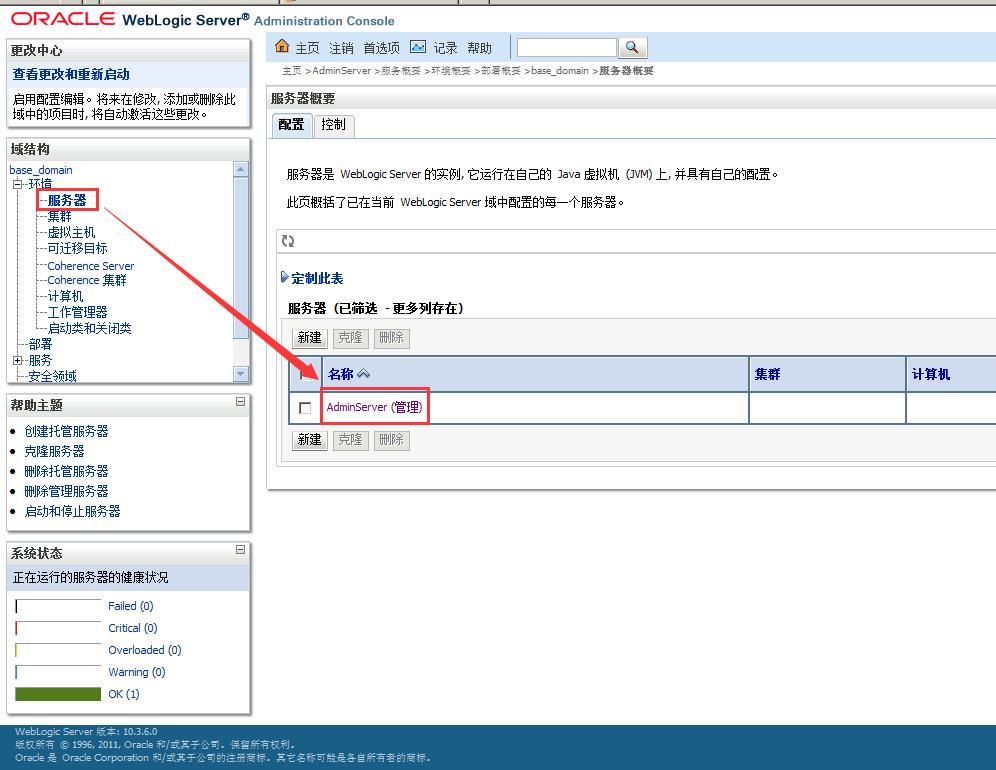Viewport: 996px width, 770px height.
Task: Click the 域结构 vertical scrollbar thumb
Action: click(240, 257)
